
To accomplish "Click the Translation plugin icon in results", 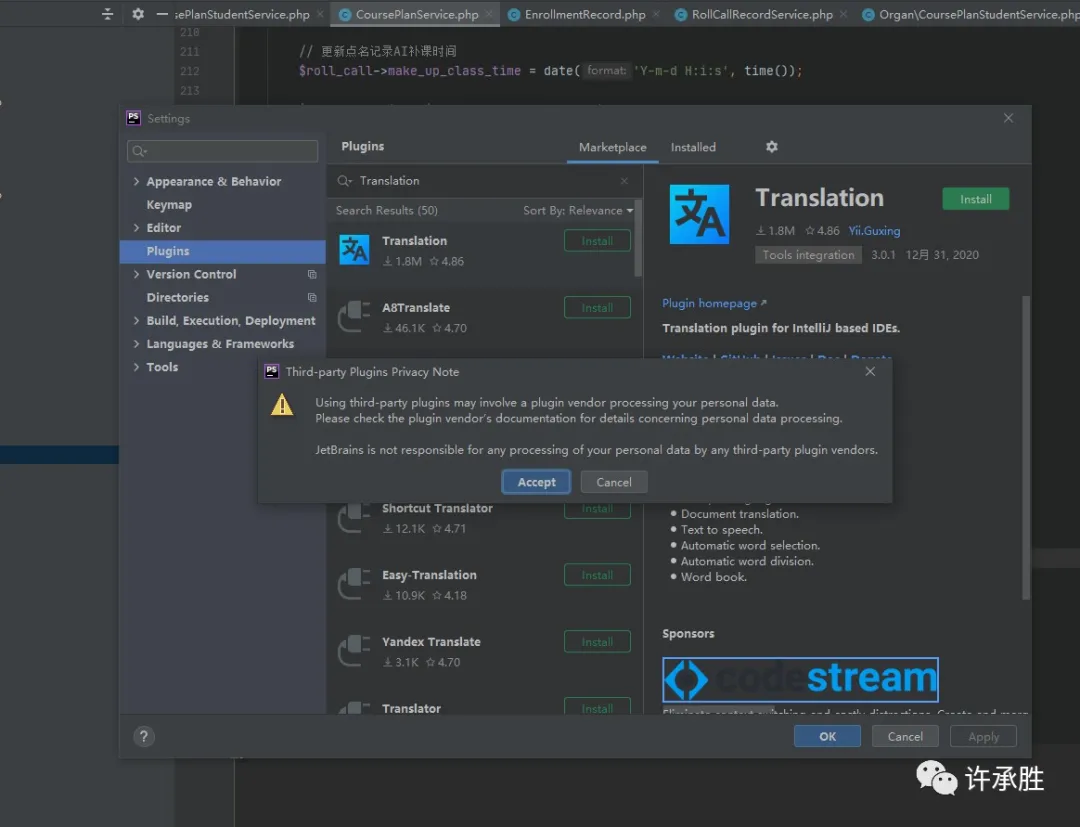I will coord(354,250).
